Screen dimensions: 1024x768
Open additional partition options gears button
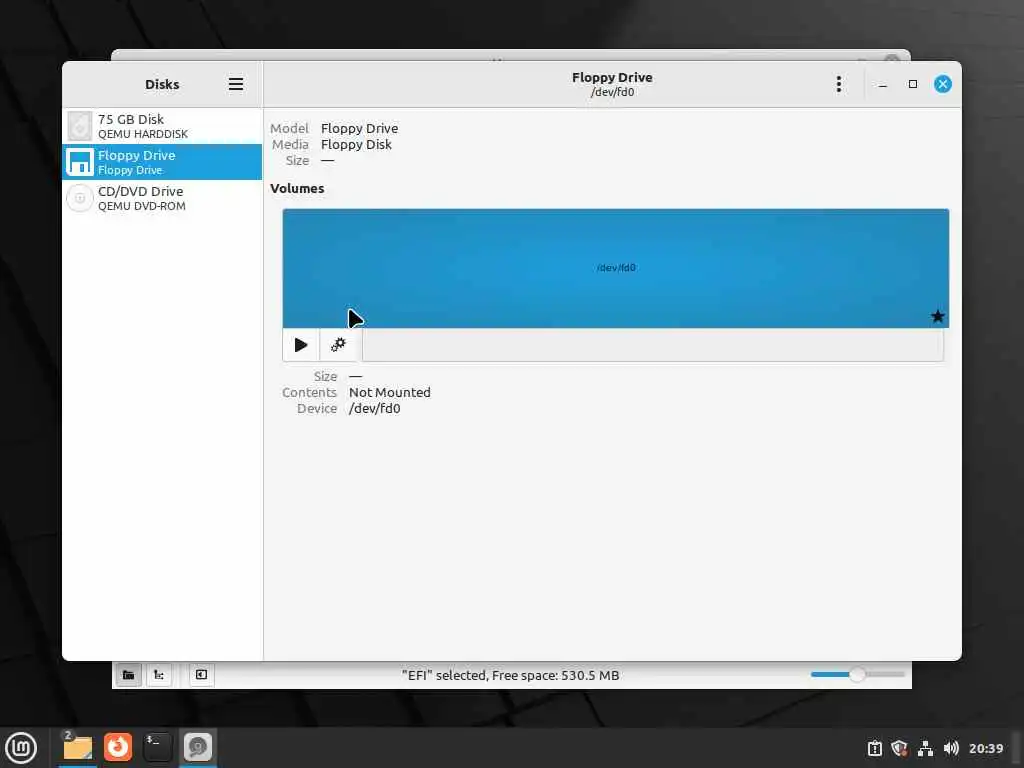pos(338,345)
